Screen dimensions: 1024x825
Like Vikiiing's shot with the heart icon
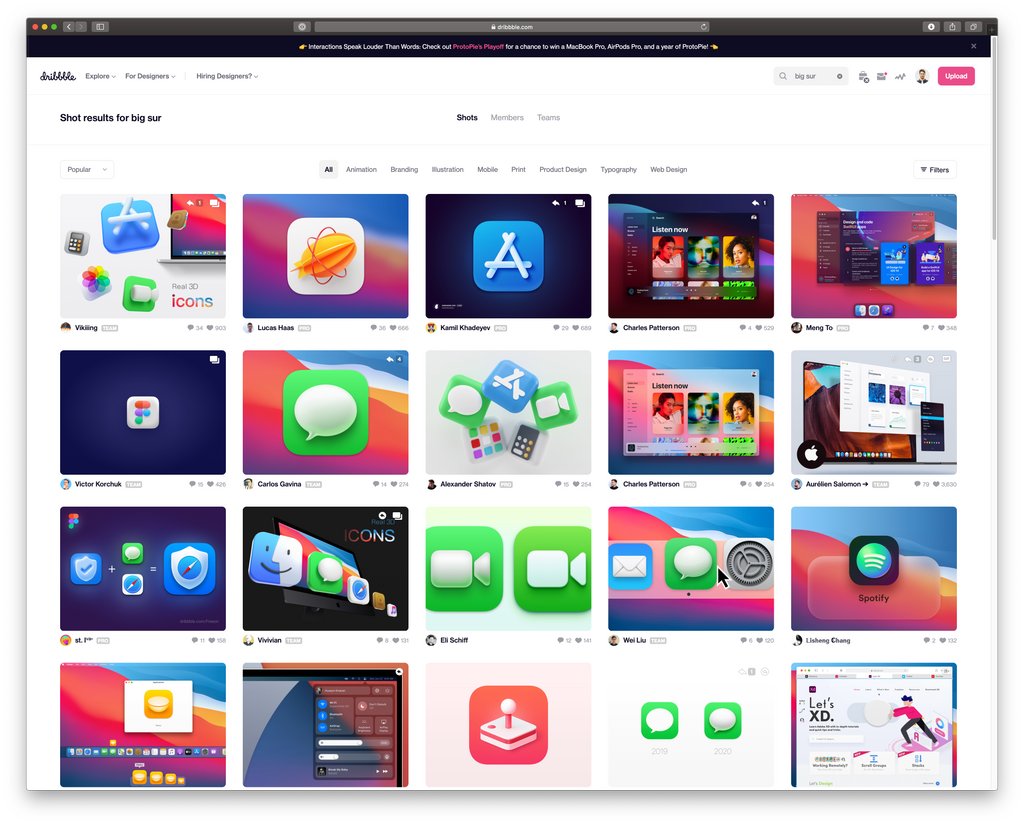210,328
